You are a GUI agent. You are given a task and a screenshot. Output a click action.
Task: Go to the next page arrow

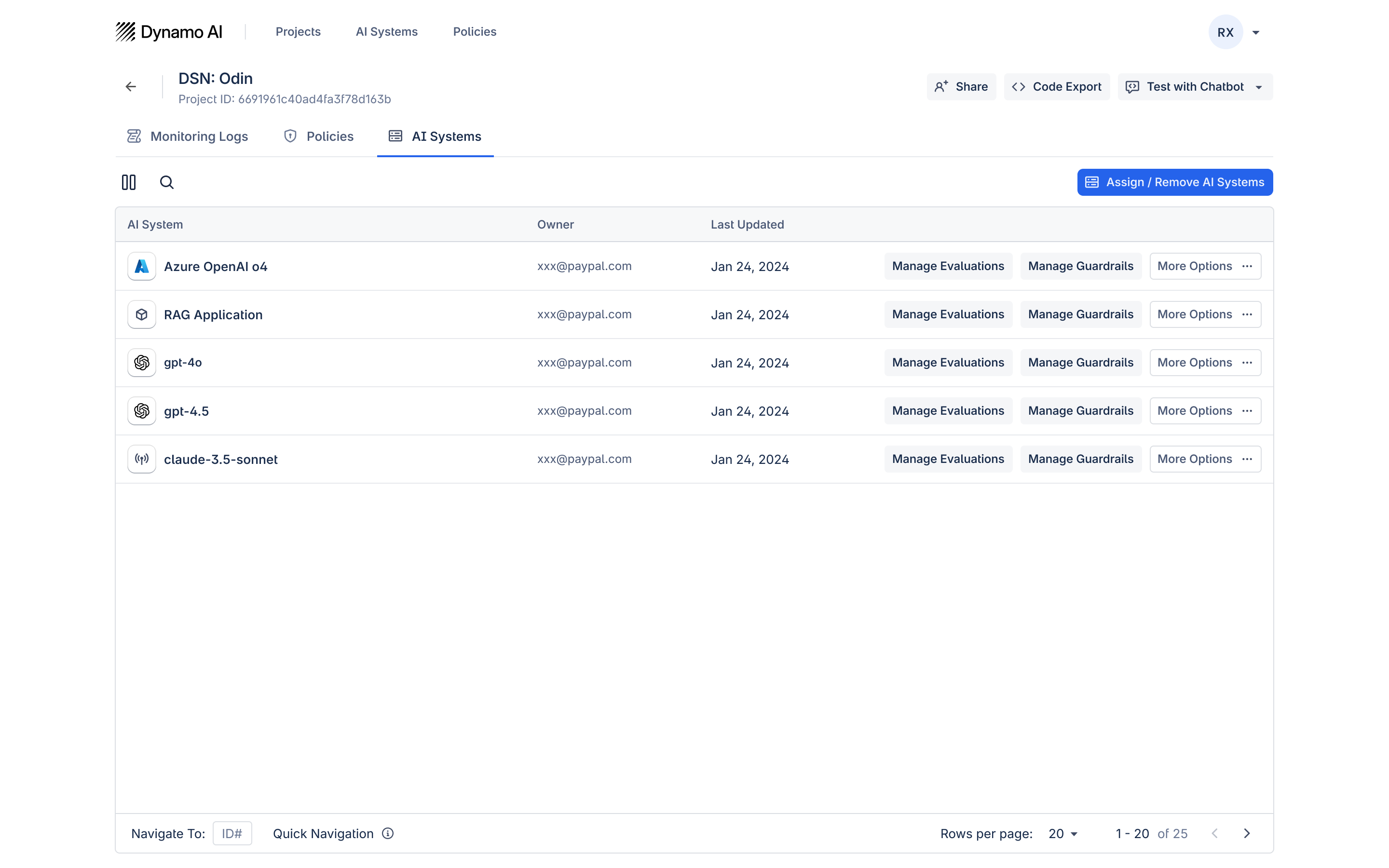coord(1247,834)
